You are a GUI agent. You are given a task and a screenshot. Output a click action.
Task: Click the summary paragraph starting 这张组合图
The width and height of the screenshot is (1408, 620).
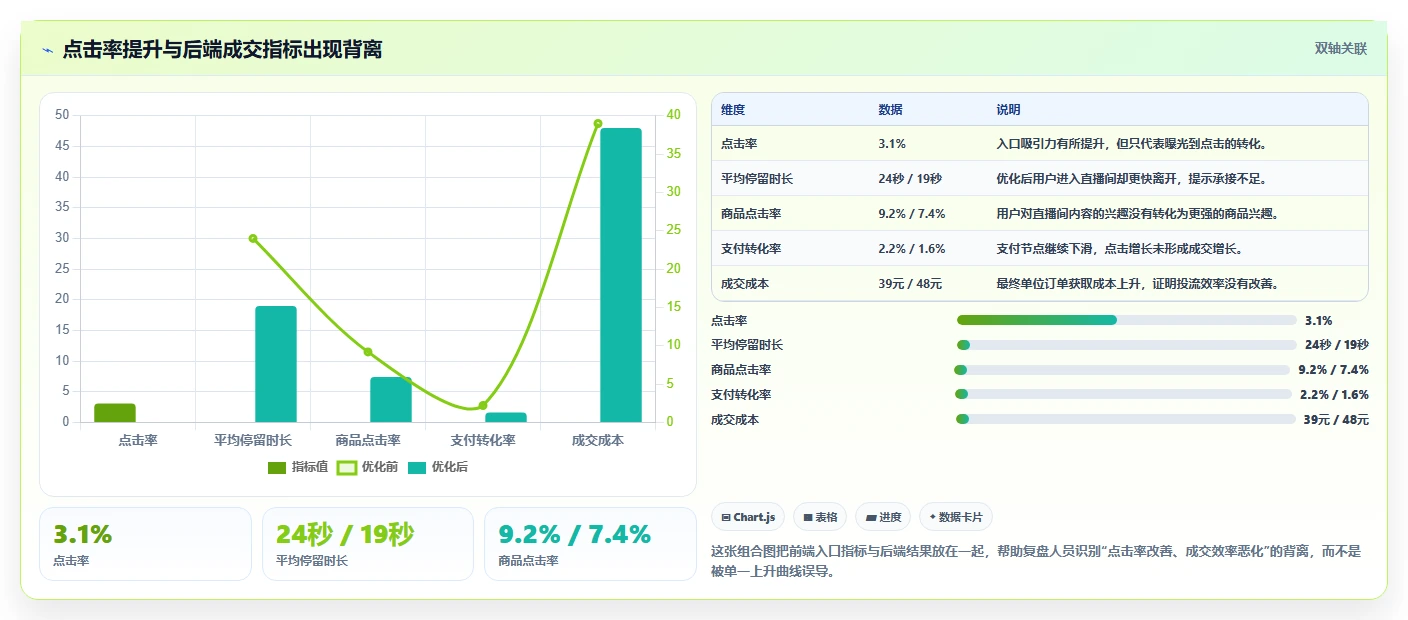pos(1036,561)
